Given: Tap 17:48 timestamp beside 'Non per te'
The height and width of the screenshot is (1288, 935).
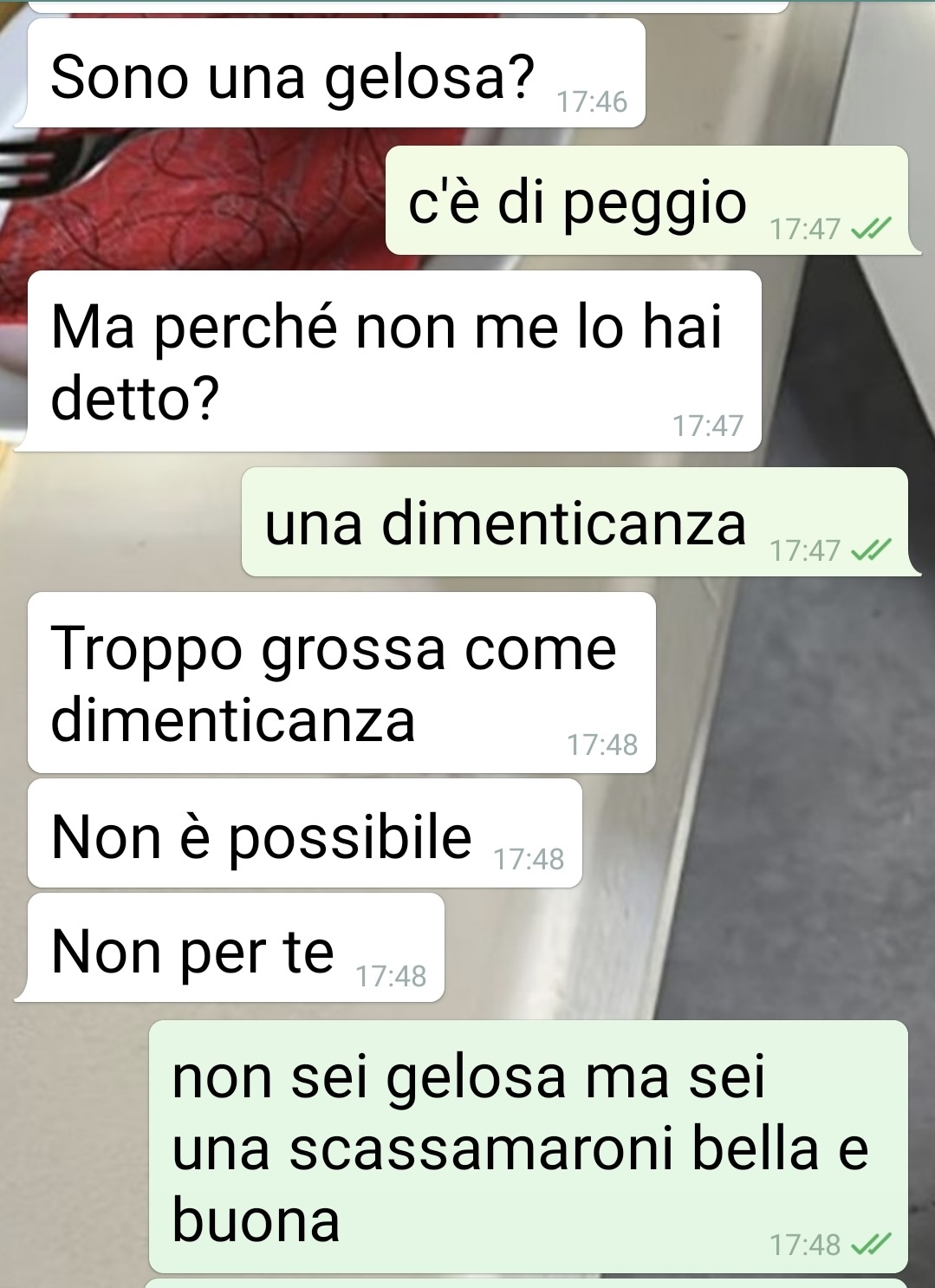Looking at the screenshot, I should tap(391, 977).
